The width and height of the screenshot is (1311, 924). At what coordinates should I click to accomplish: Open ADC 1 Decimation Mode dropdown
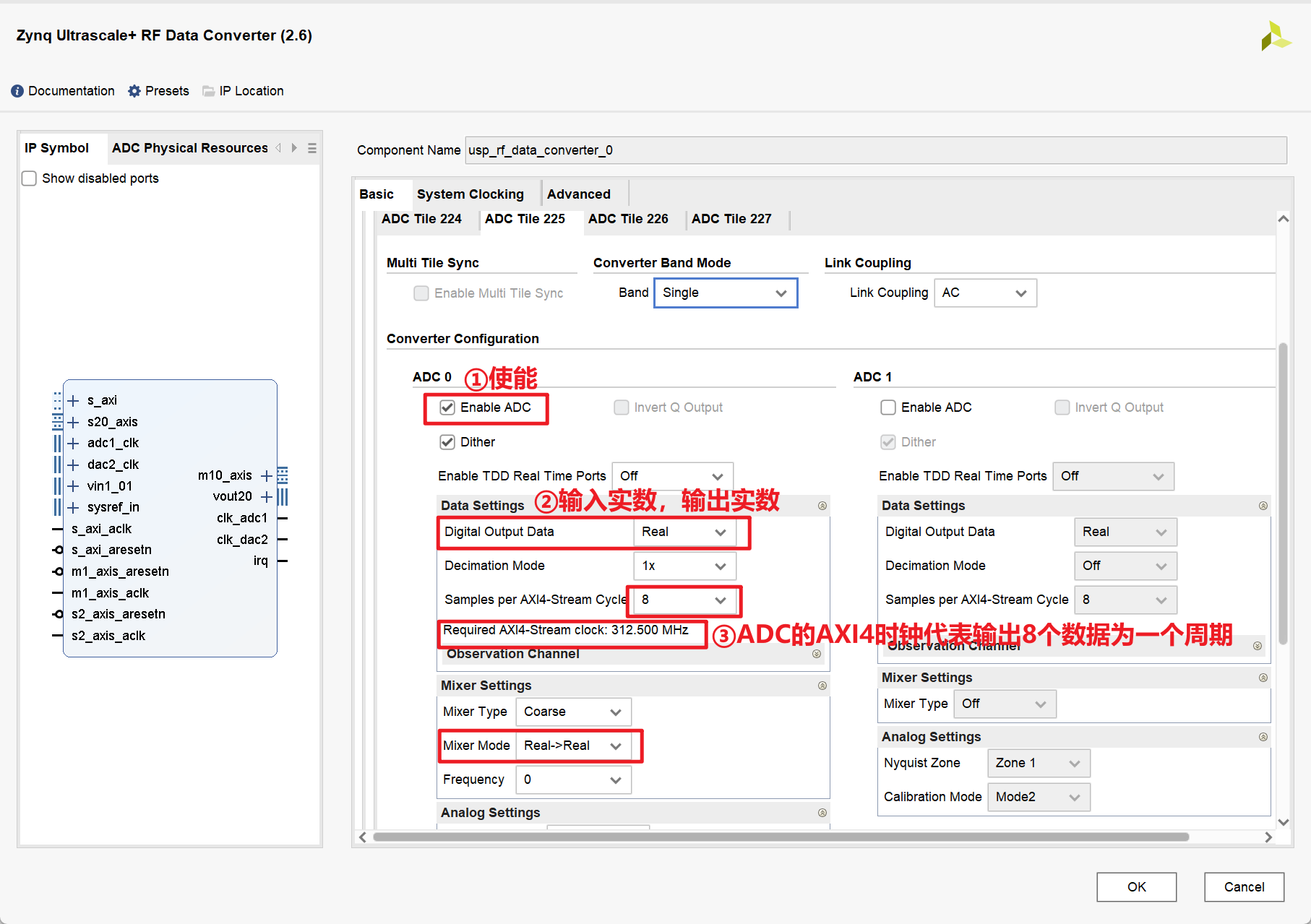coord(1126,566)
